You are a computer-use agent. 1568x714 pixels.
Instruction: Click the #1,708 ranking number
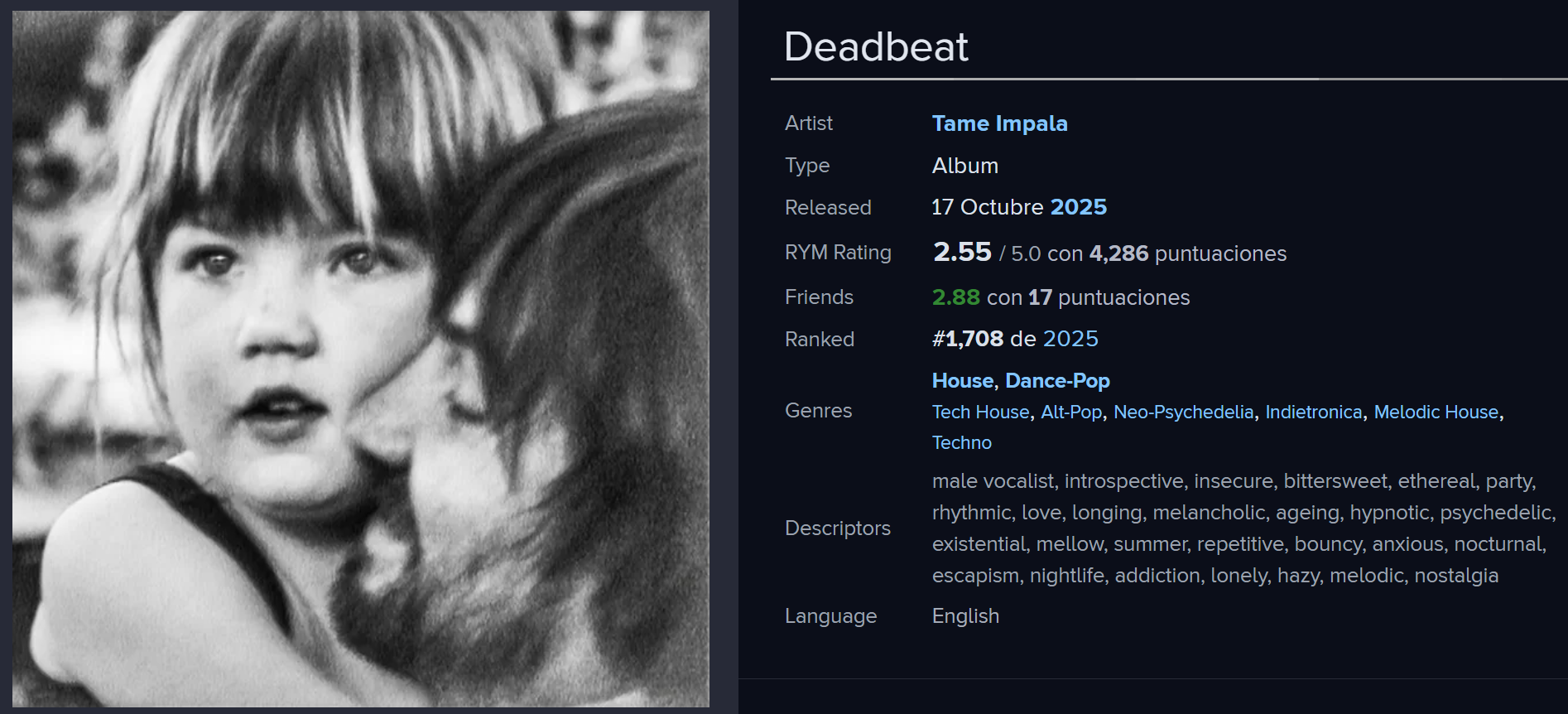pyautogui.click(x=968, y=339)
